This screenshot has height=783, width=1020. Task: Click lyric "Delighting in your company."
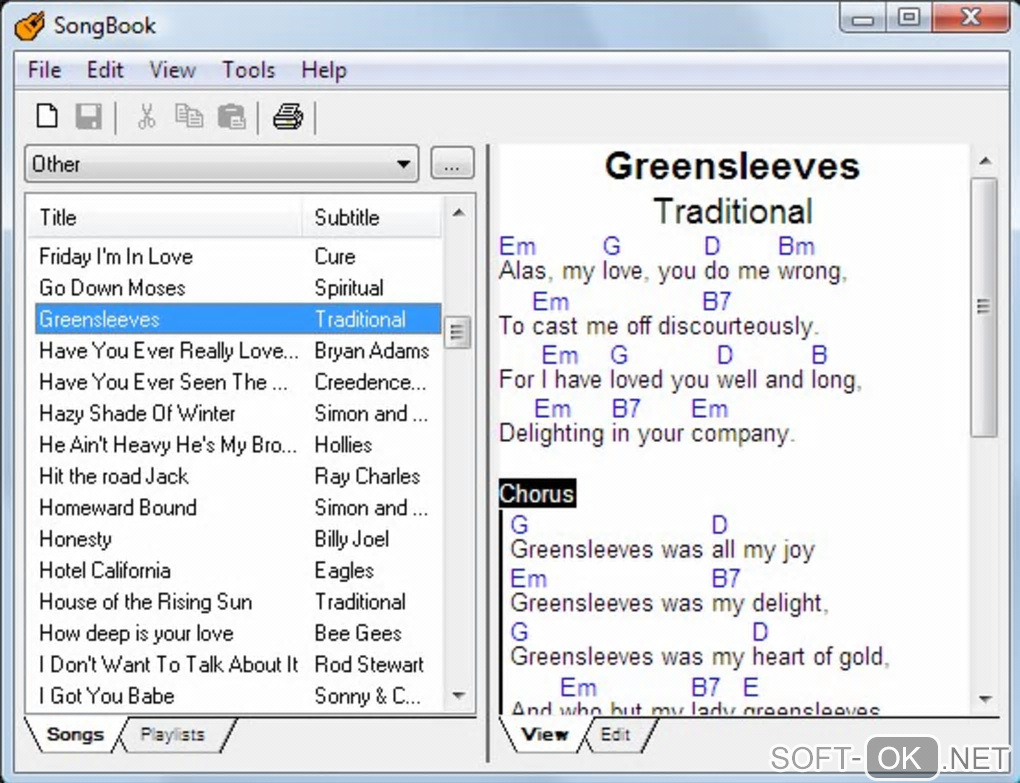647,434
